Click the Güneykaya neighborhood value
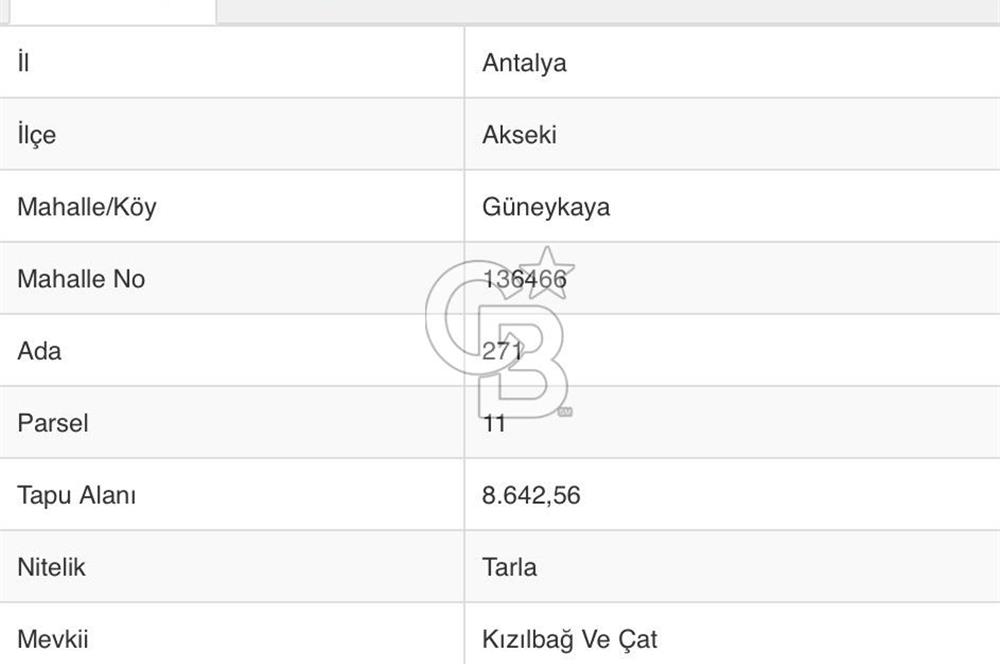 tap(546, 207)
